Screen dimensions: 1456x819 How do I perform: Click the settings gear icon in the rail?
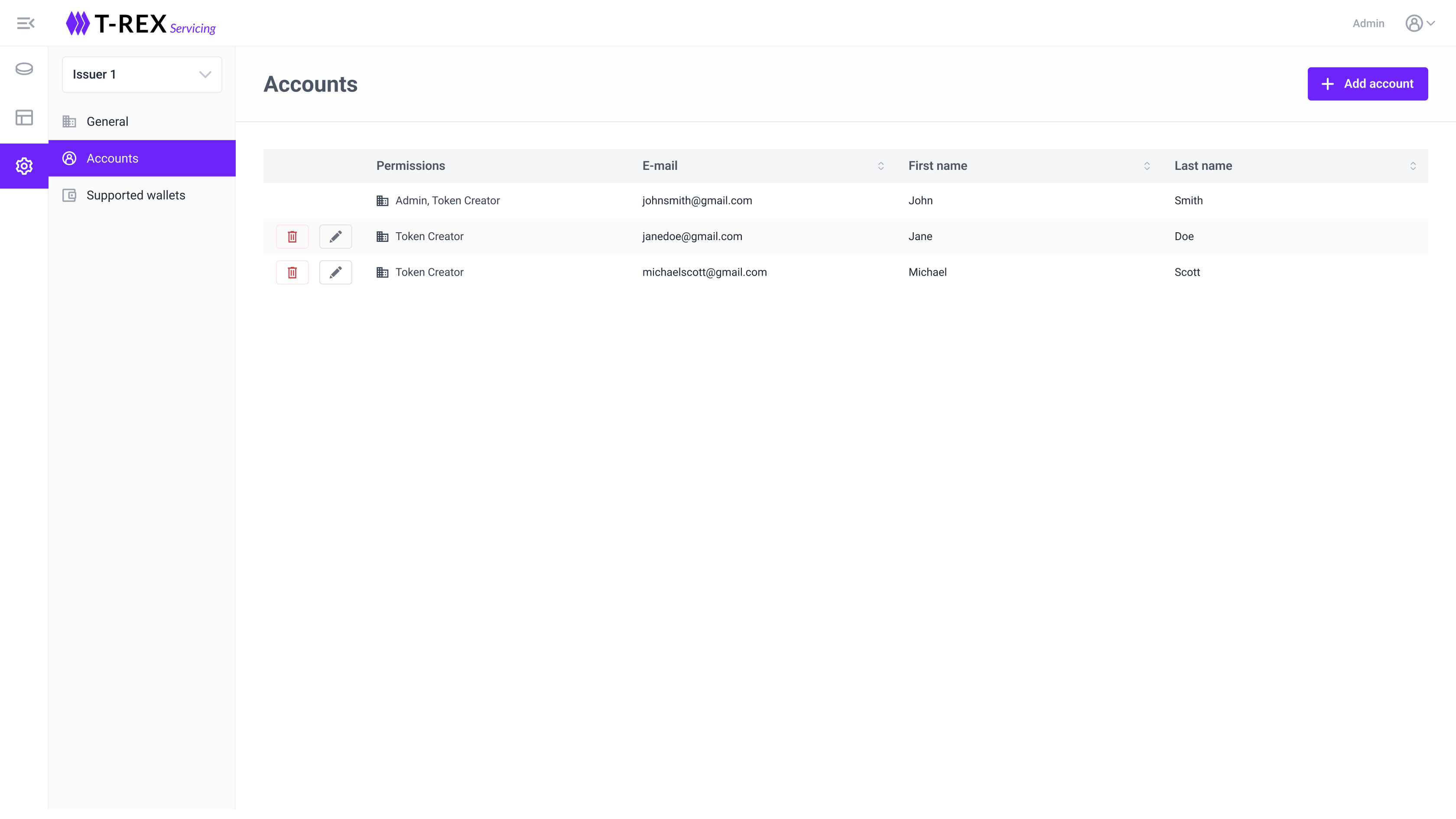point(24,166)
